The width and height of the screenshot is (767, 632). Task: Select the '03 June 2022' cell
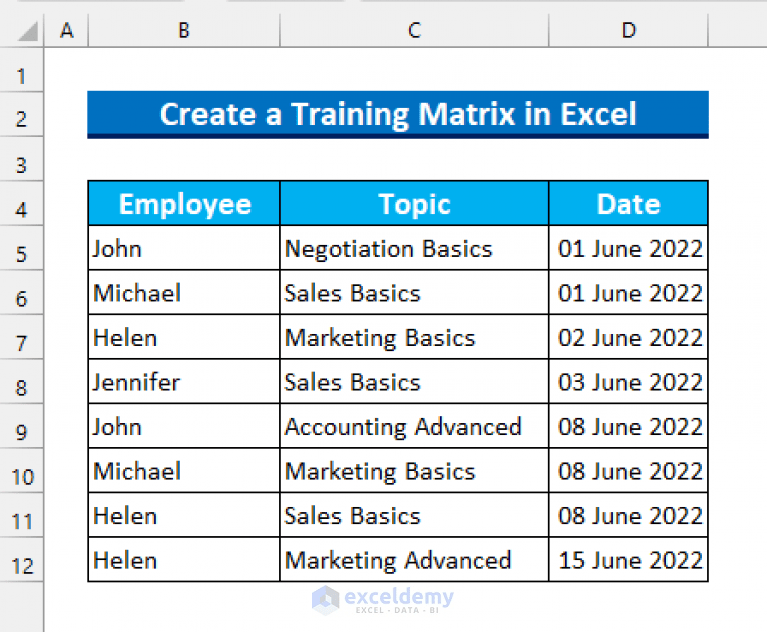click(629, 382)
